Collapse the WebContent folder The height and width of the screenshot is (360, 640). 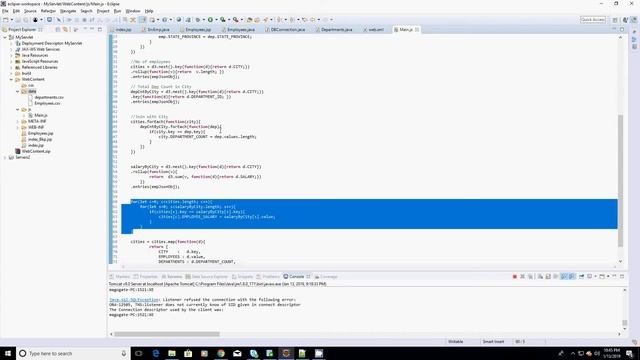pos(11,79)
